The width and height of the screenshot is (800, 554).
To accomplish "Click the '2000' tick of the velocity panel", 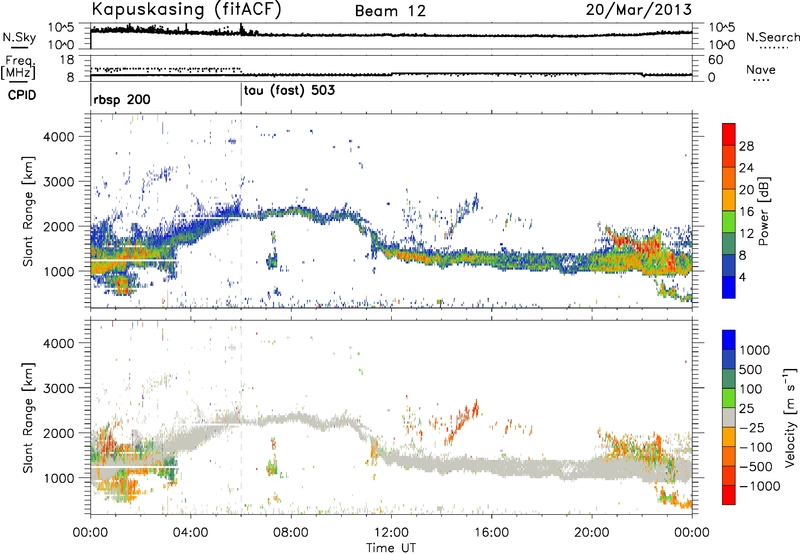I will pyautogui.click(x=59, y=433).
